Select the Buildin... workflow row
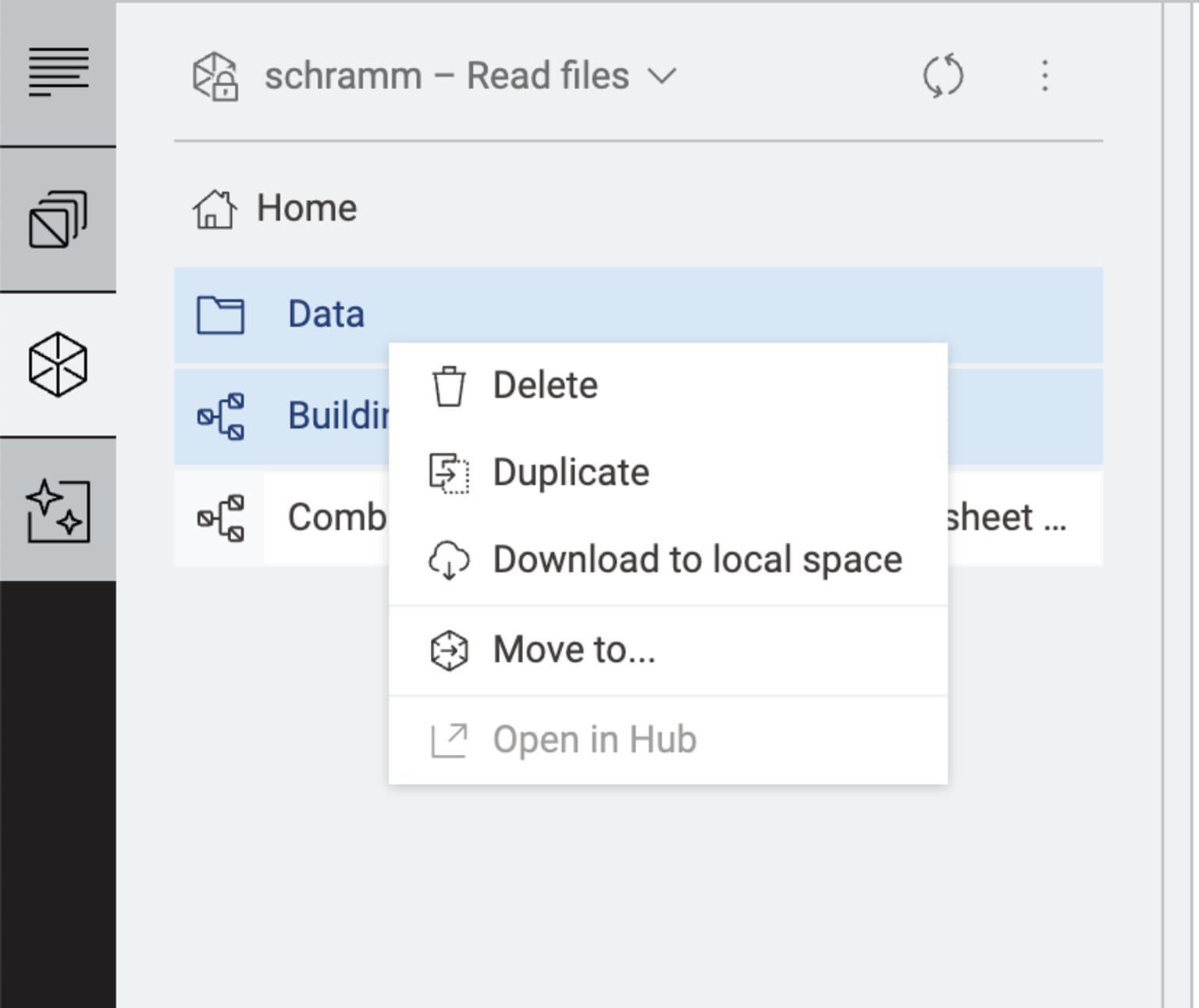Screen dimensions: 1199x1008 coord(639,415)
